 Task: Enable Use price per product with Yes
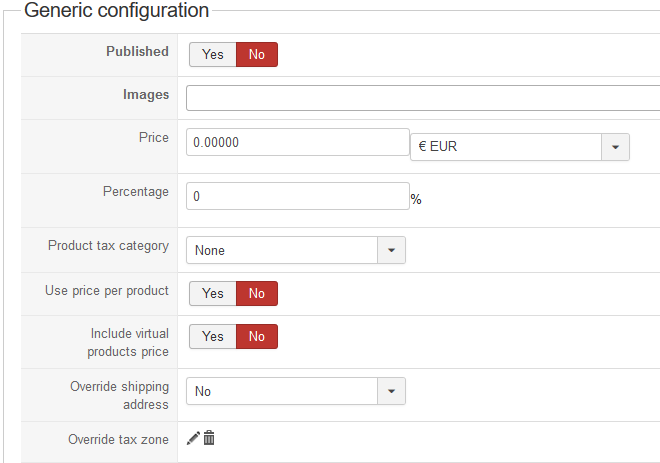pos(213,293)
